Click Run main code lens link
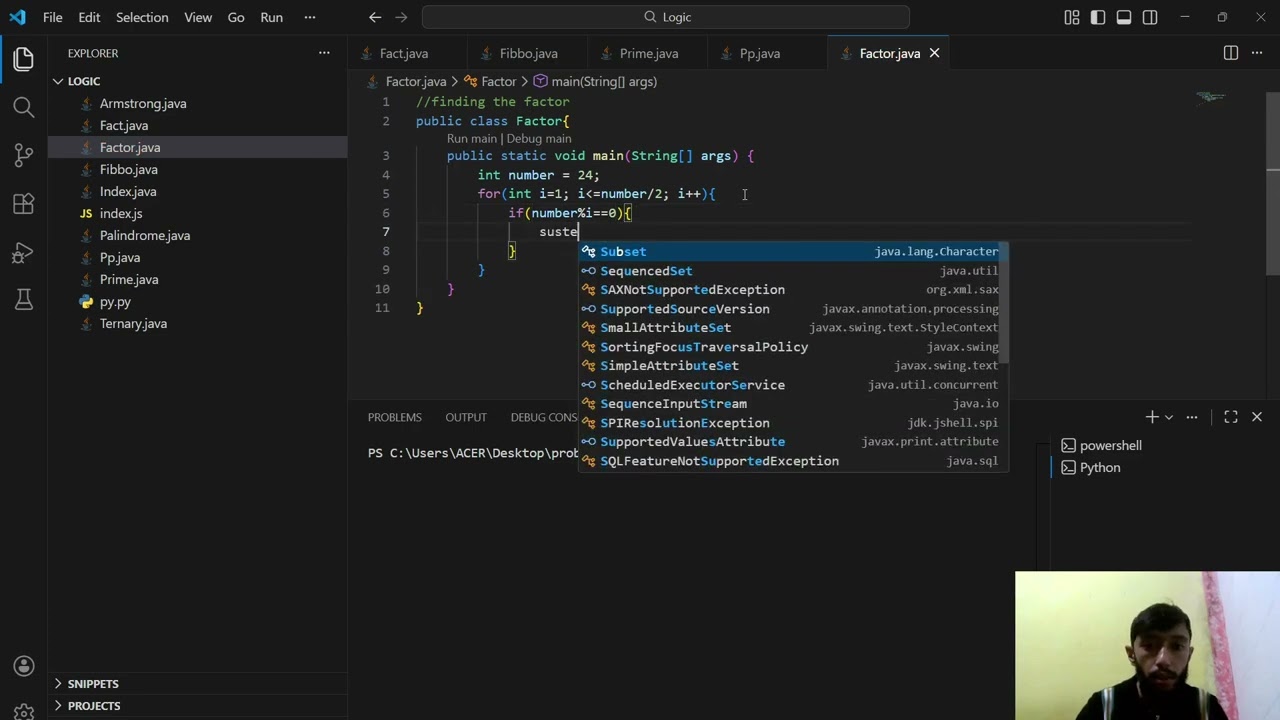This screenshot has width=1280, height=720. (472, 139)
